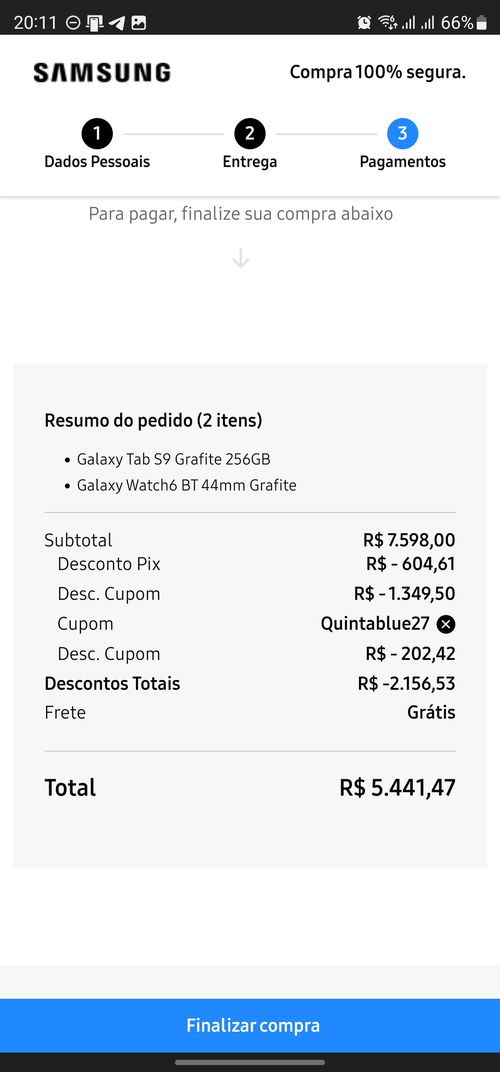500x1072 pixels.
Task: Tap the Samsung logo
Action: [x=102, y=72]
